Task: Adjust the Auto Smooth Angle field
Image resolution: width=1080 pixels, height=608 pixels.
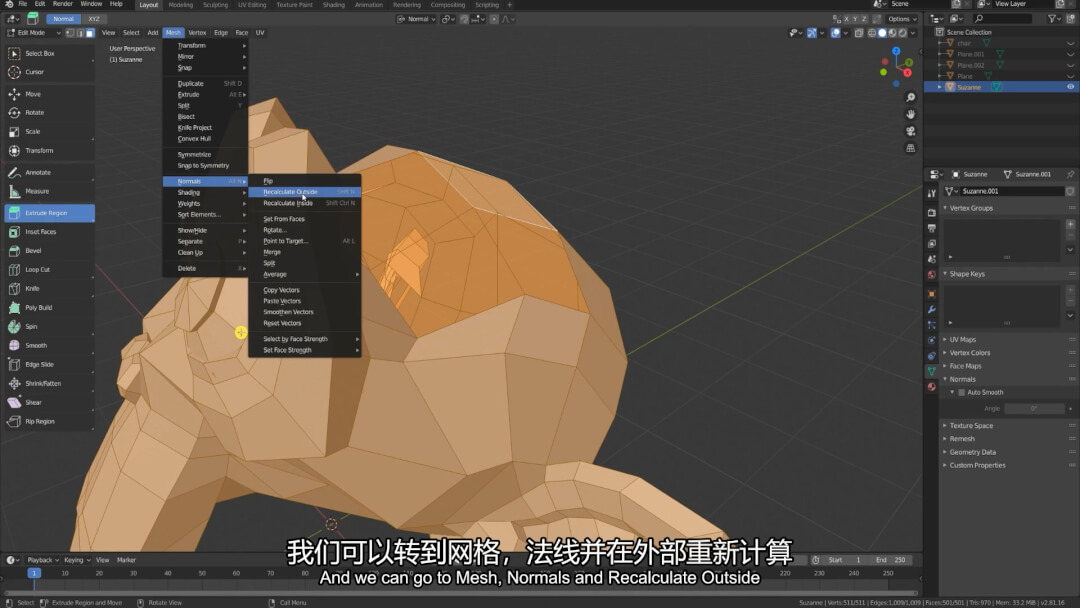Action: pyautogui.click(x=1035, y=409)
